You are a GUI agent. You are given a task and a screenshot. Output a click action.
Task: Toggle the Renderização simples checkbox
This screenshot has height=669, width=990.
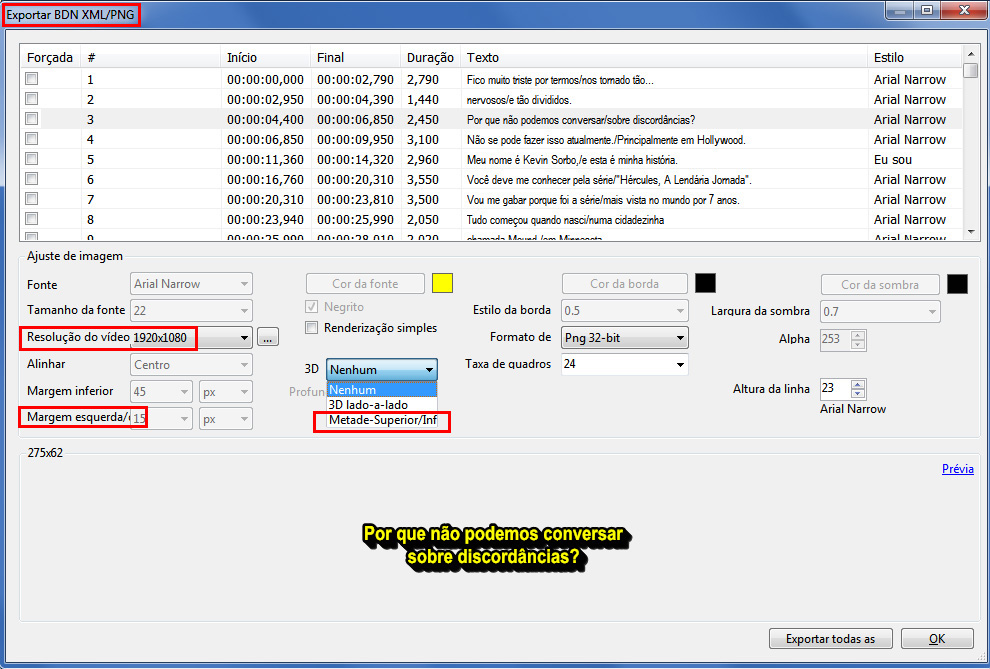(x=311, y=328)
